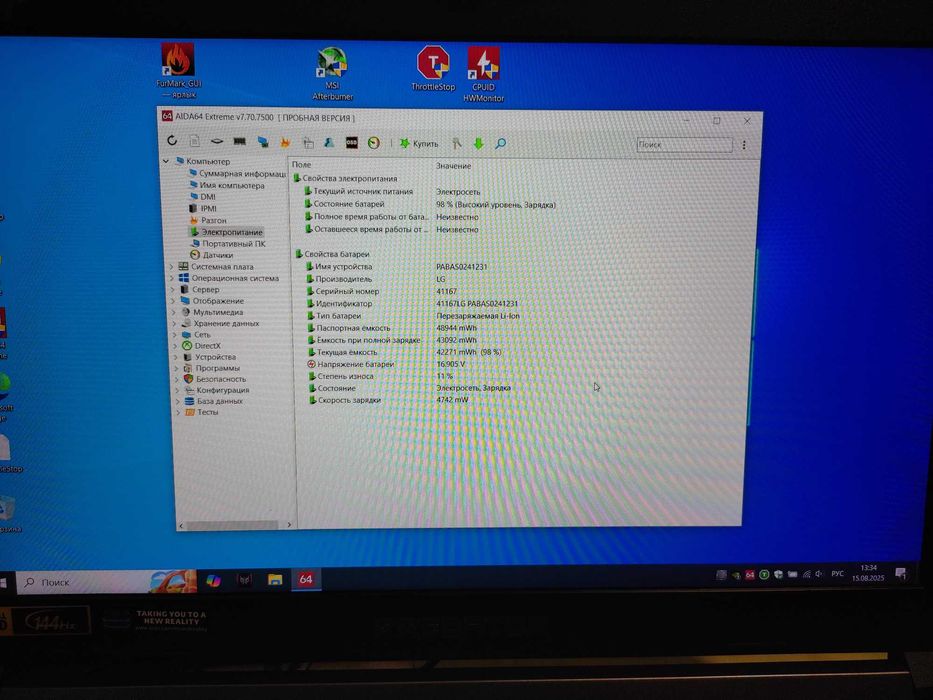933x700 pixels.
Task: Click the Поиск search field in AIDA64
Action: coord(684,144)
